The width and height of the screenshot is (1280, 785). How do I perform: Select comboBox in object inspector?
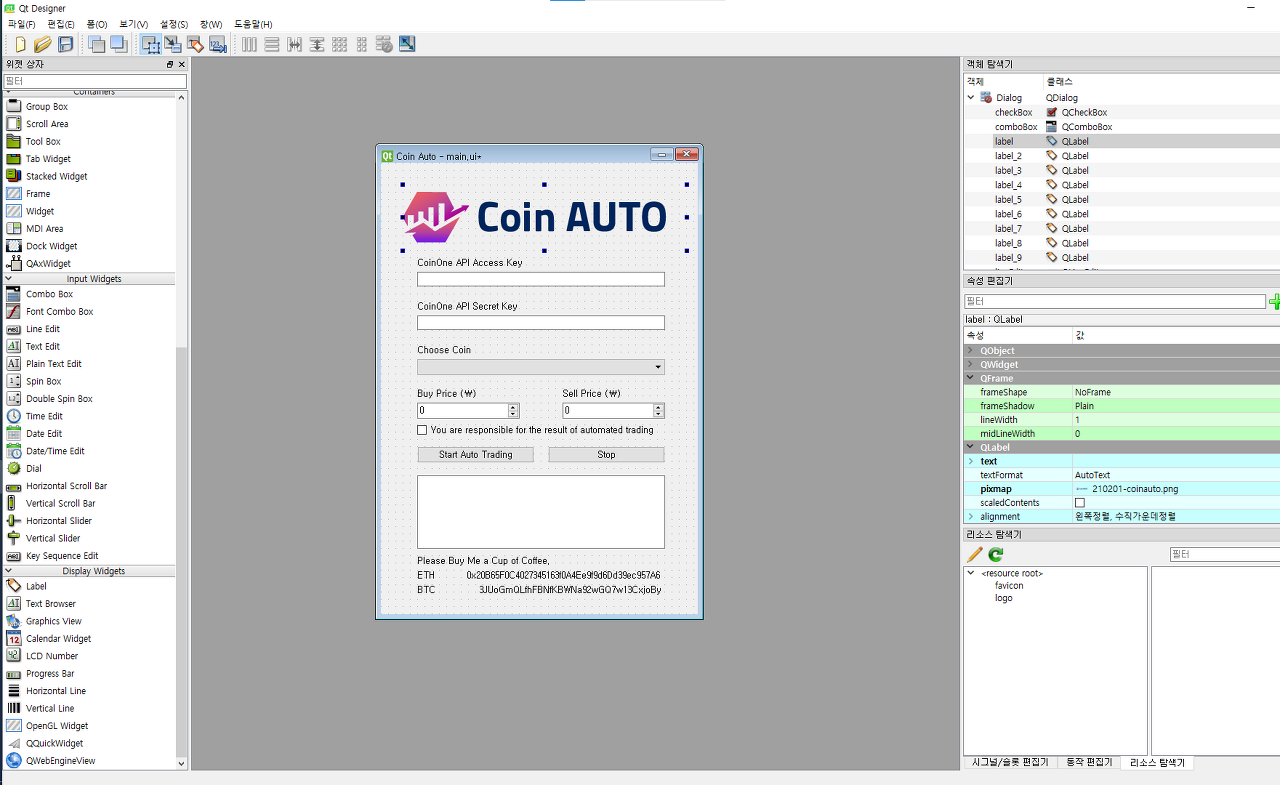pyautogui.click(x=1016, y=127)
